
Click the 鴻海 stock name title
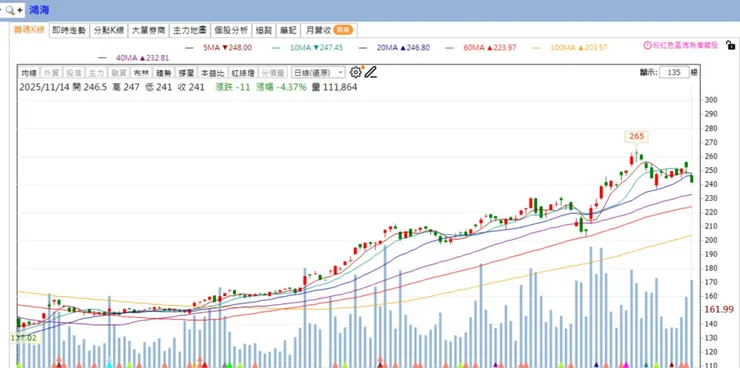tap(39, 10)
